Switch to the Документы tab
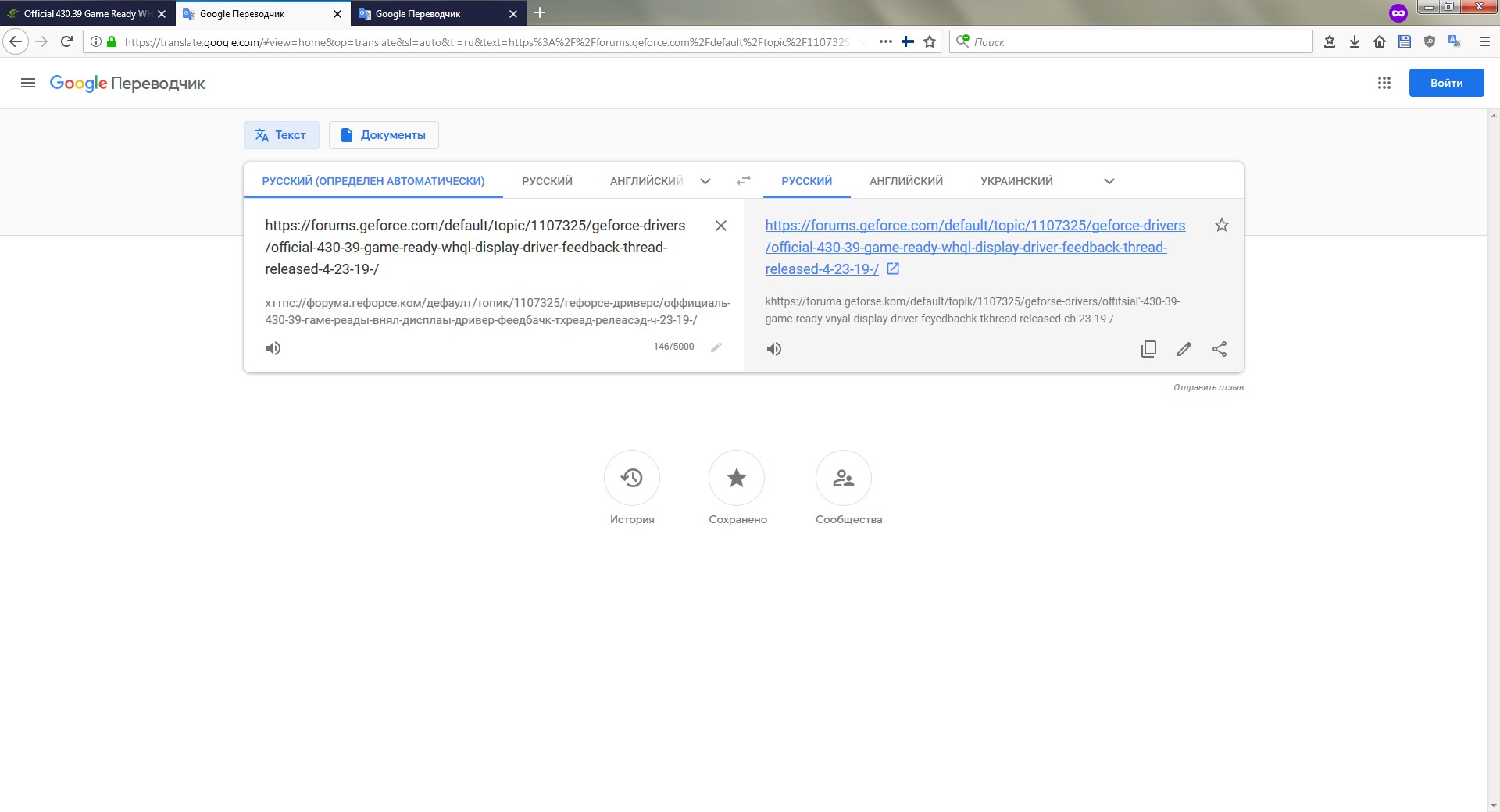Viewport: 1500px width, 812px height. (384, 135)
